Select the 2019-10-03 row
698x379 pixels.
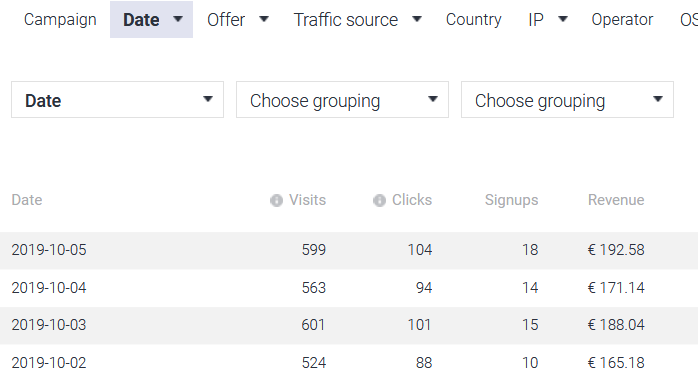point(349,325)
